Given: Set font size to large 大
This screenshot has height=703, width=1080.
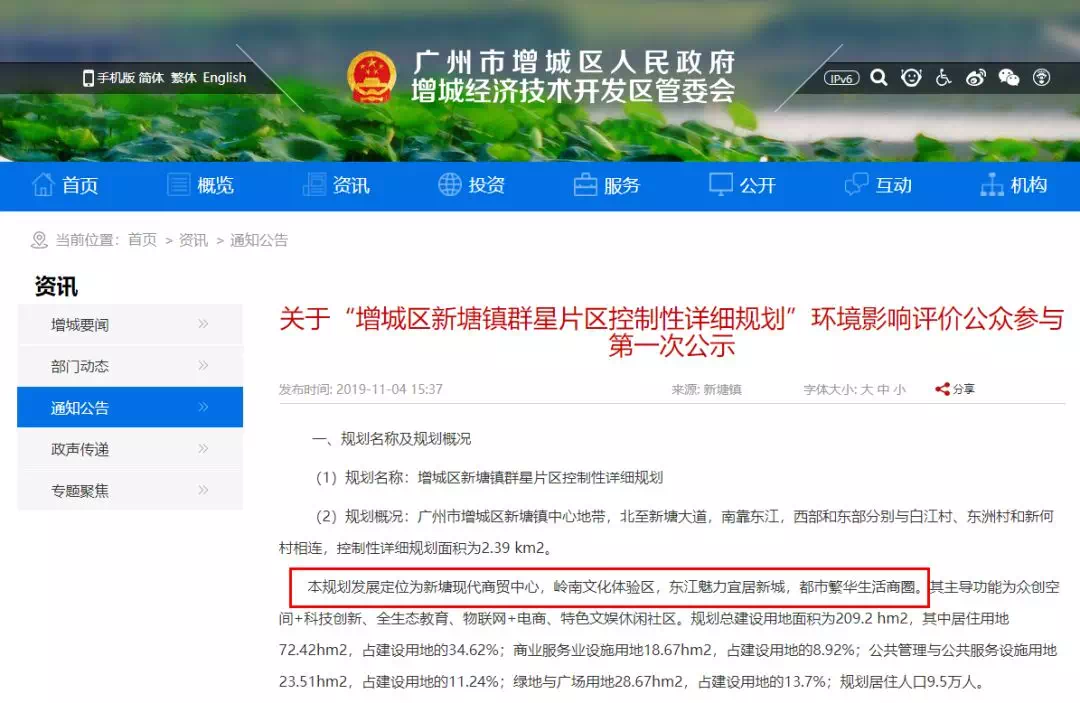Looking at the screenshot, I should (867, 390).
